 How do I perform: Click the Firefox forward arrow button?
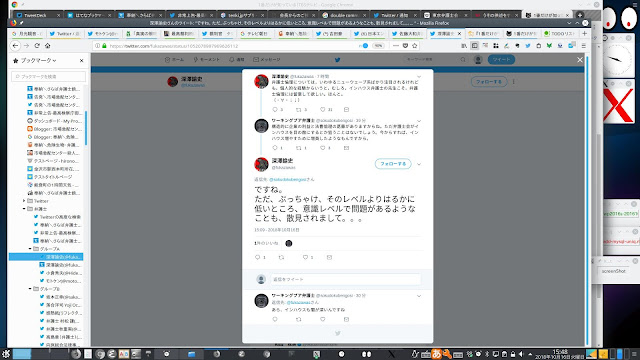pos(27,46)
